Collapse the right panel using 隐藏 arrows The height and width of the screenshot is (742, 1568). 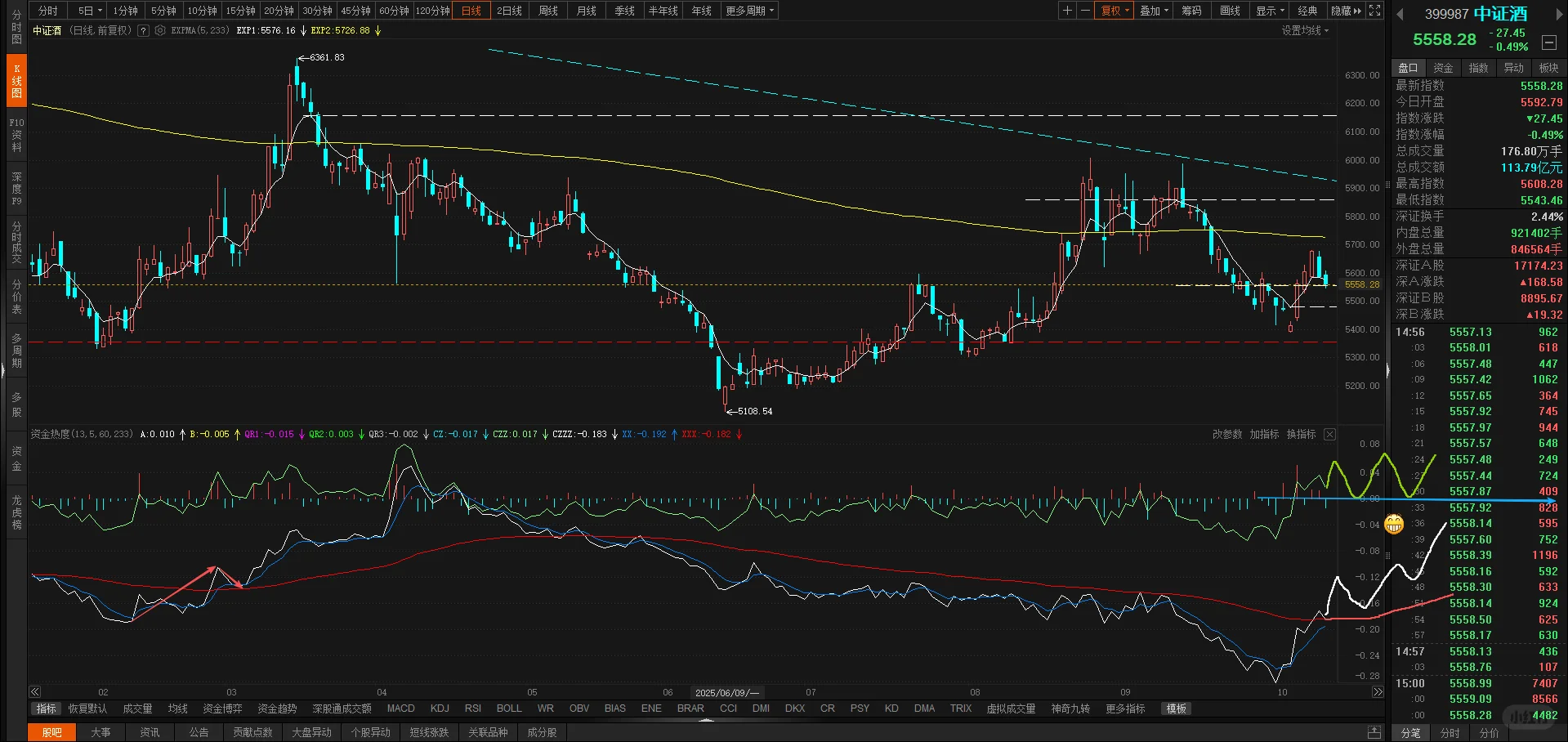point(1347,11)
